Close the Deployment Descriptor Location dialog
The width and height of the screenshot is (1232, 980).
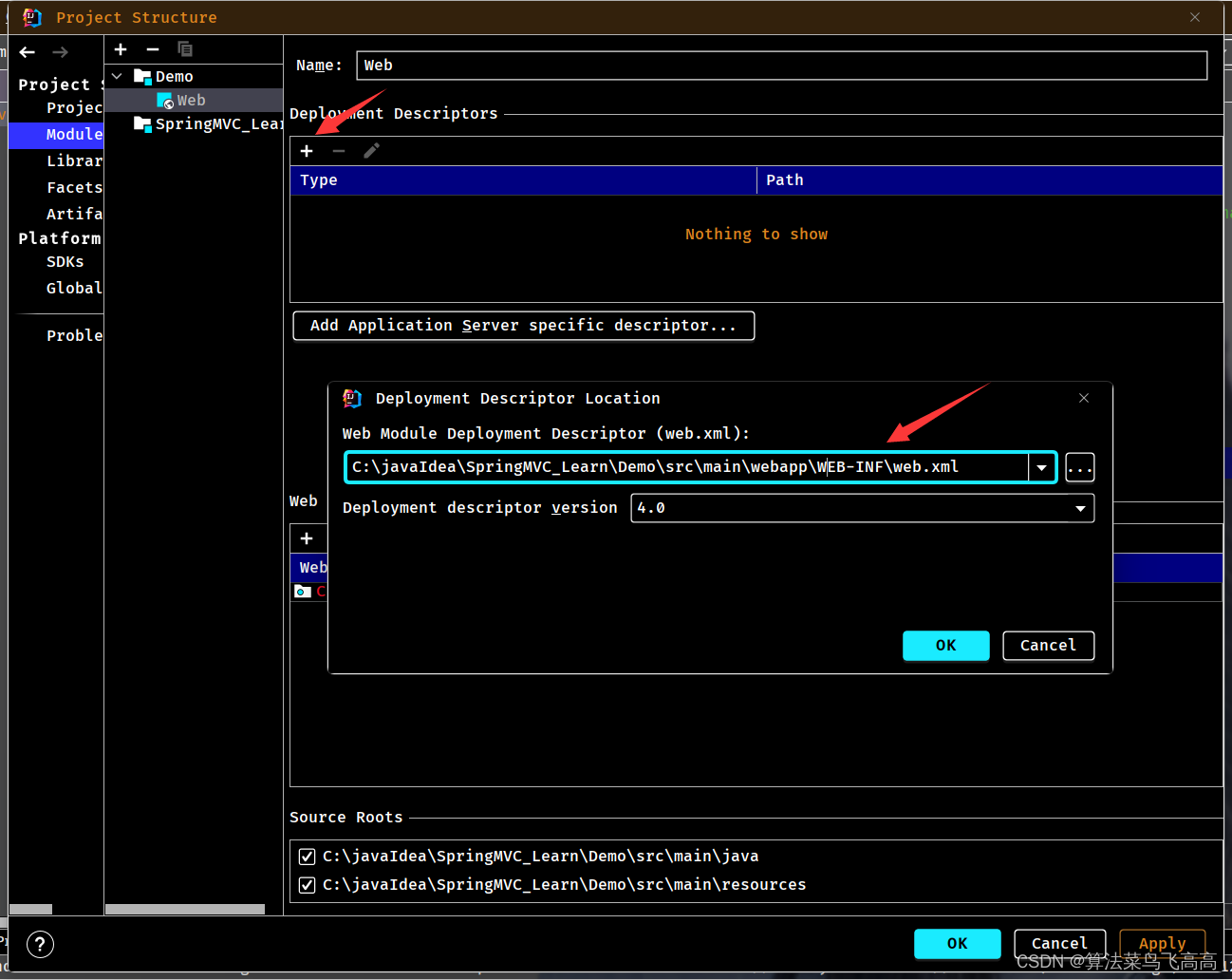[x=1084, y=398]
